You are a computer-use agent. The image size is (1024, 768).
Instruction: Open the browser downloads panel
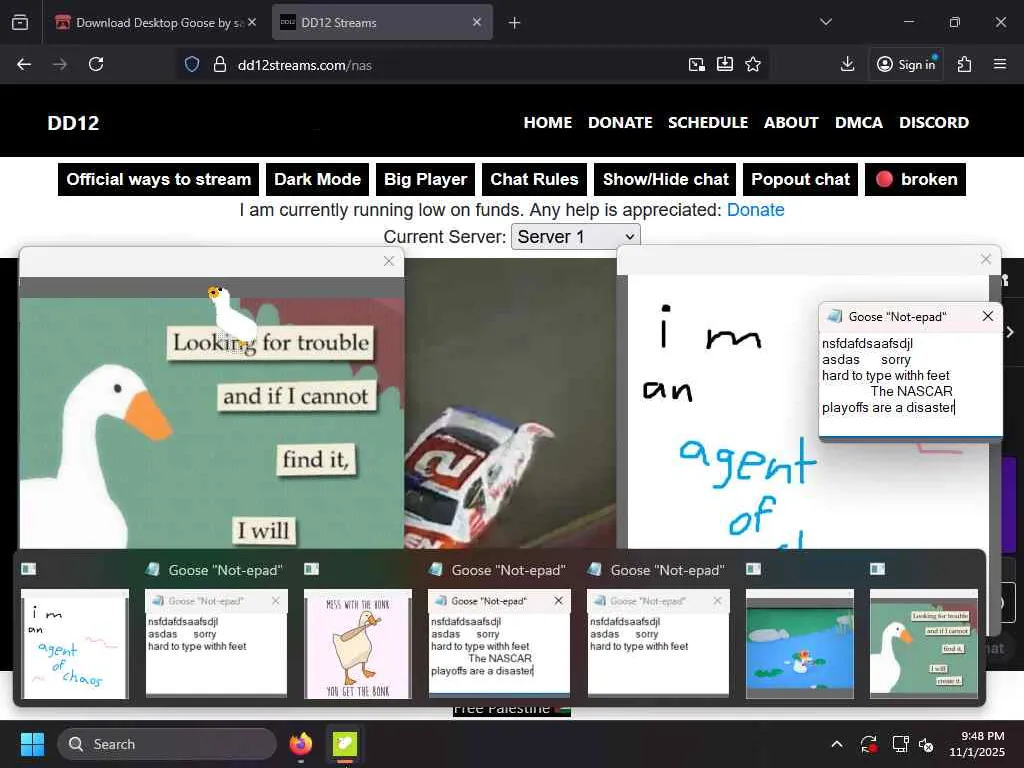848,64
